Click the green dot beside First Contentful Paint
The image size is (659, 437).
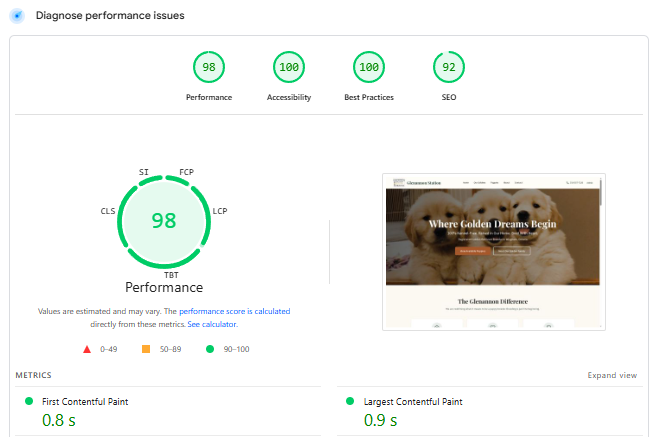[29, 401]
